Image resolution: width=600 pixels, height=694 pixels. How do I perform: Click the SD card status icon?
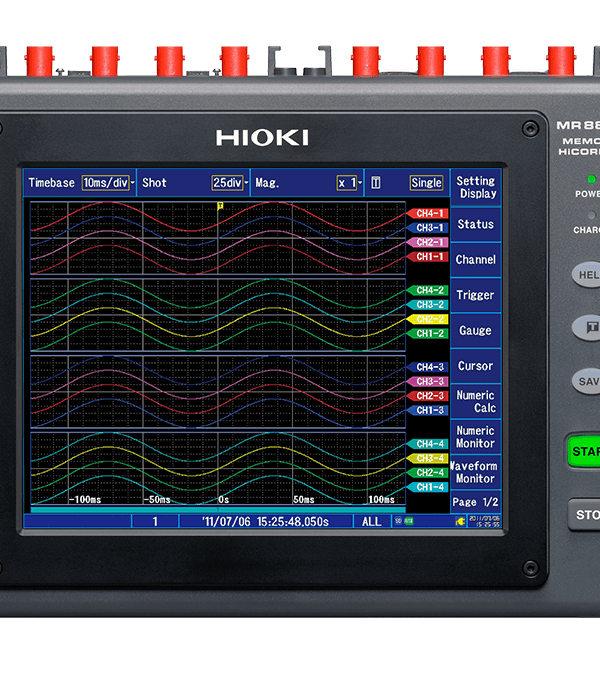(398, 521)
